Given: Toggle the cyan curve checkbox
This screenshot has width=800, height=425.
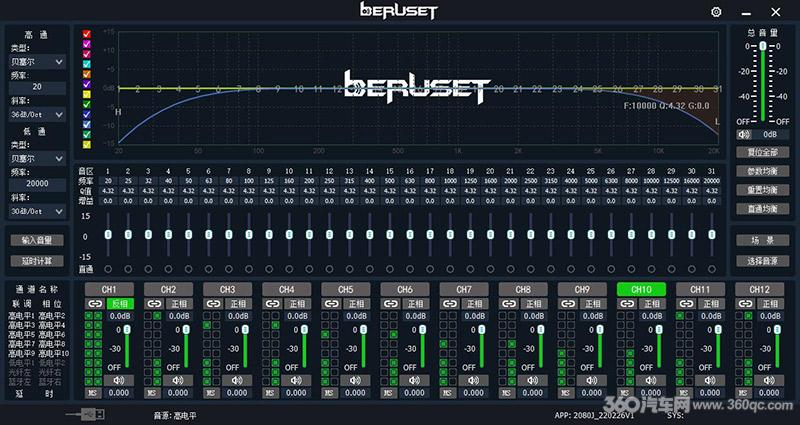Looking at the screenshot, I should (x=87, y=64).
